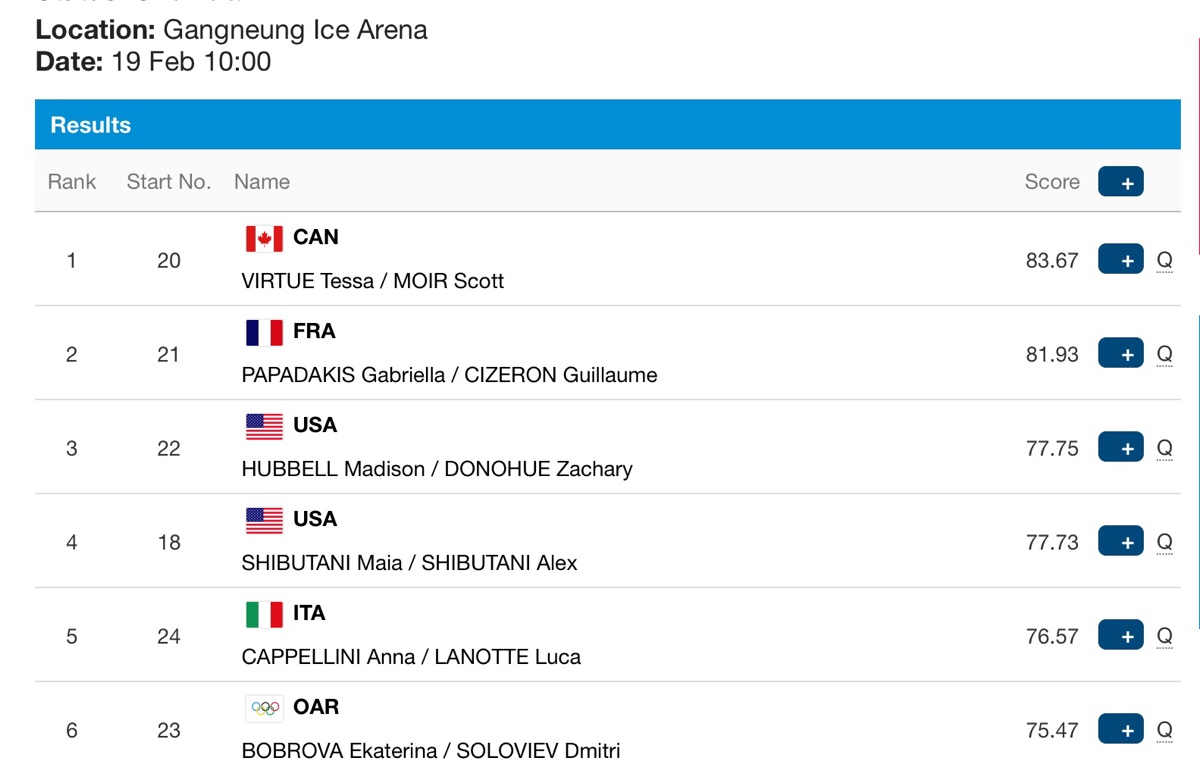The image size is (1200, 774).
Task: Click the USA flag beside Hubbell
Action: [x=264, y=426]
